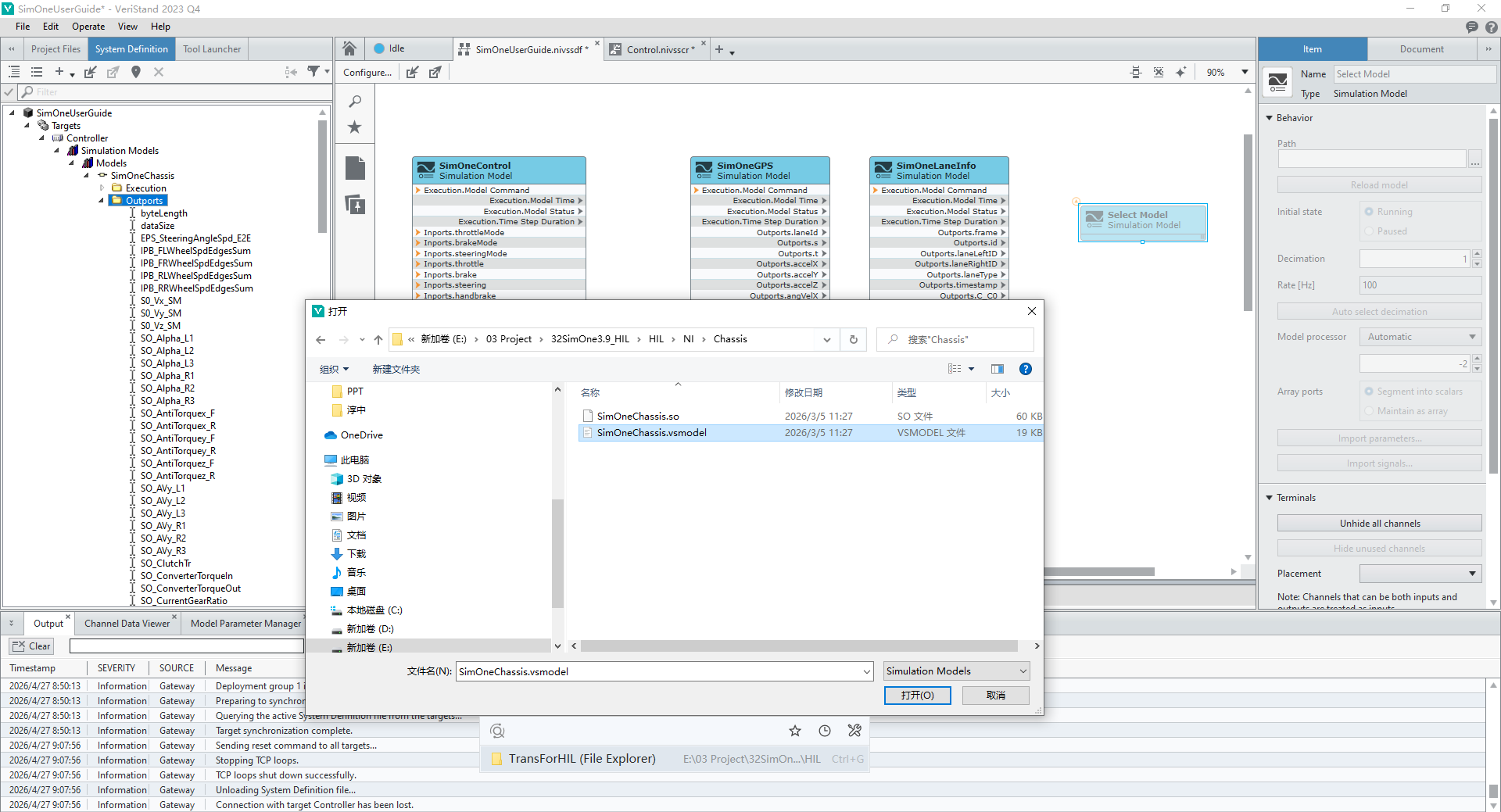The height and width of the screenshot is (812, 1501).
Task: Click the clear-selection X icon in the diagram toolbar
Action: coord(1159,73)
